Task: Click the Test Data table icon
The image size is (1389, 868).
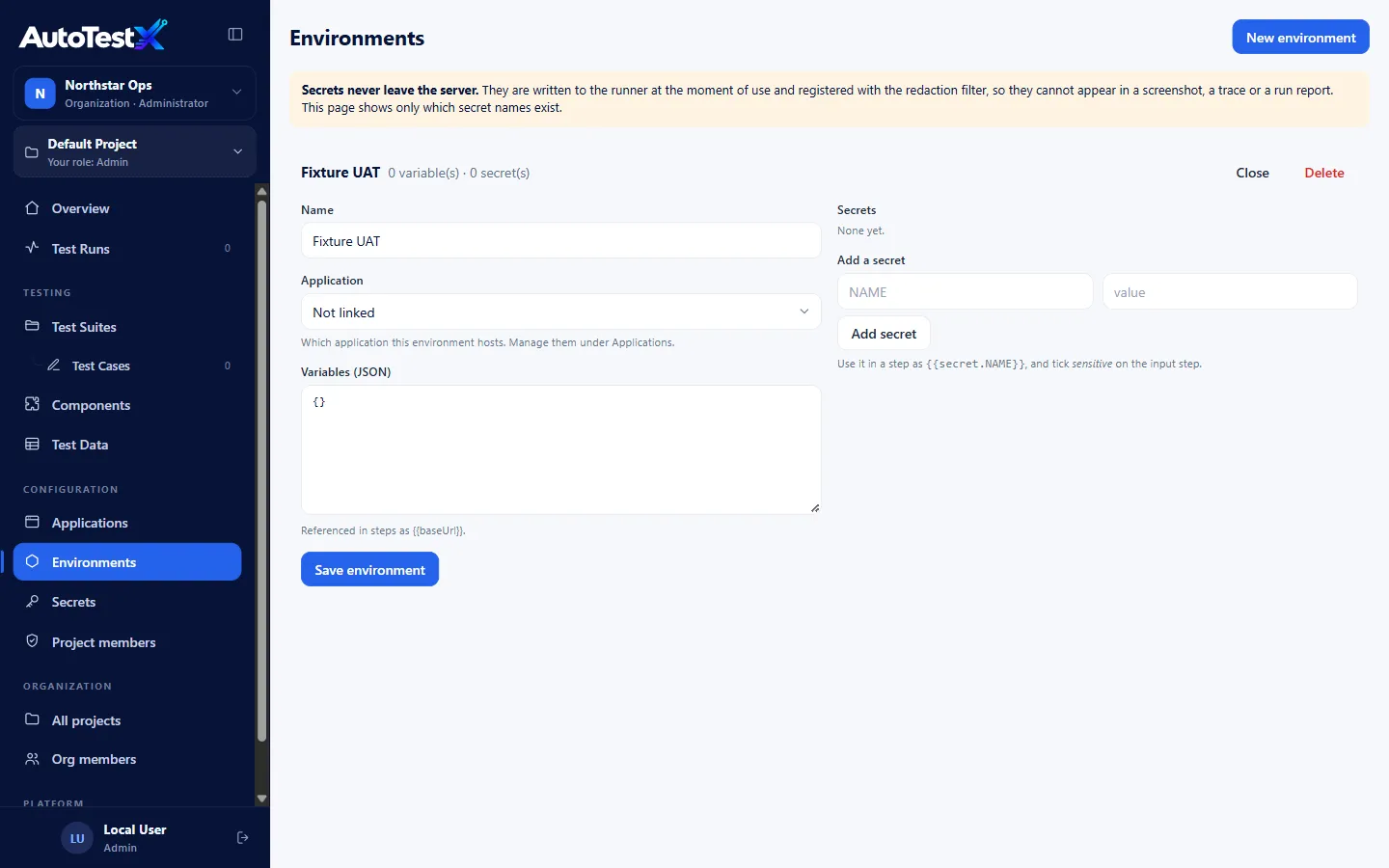Action: pyautogui.click(x=32, y=444)
